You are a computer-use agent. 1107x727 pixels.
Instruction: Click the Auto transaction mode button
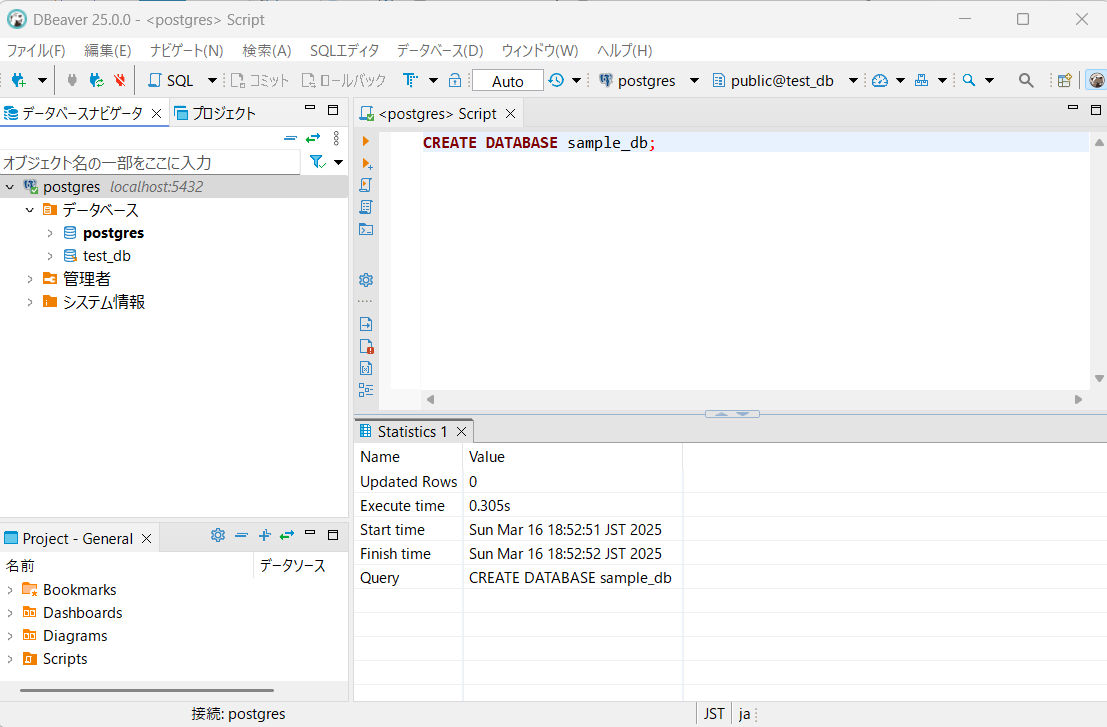click(x=507, y=81)
